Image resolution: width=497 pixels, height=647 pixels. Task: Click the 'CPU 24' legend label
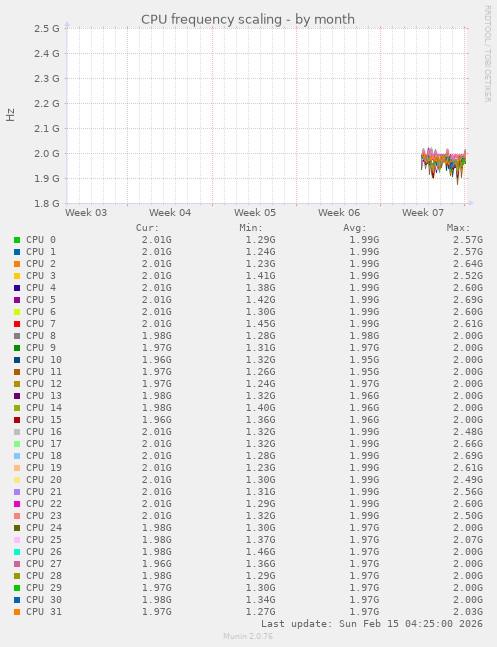pyautogui.click(x=44, y=528)
